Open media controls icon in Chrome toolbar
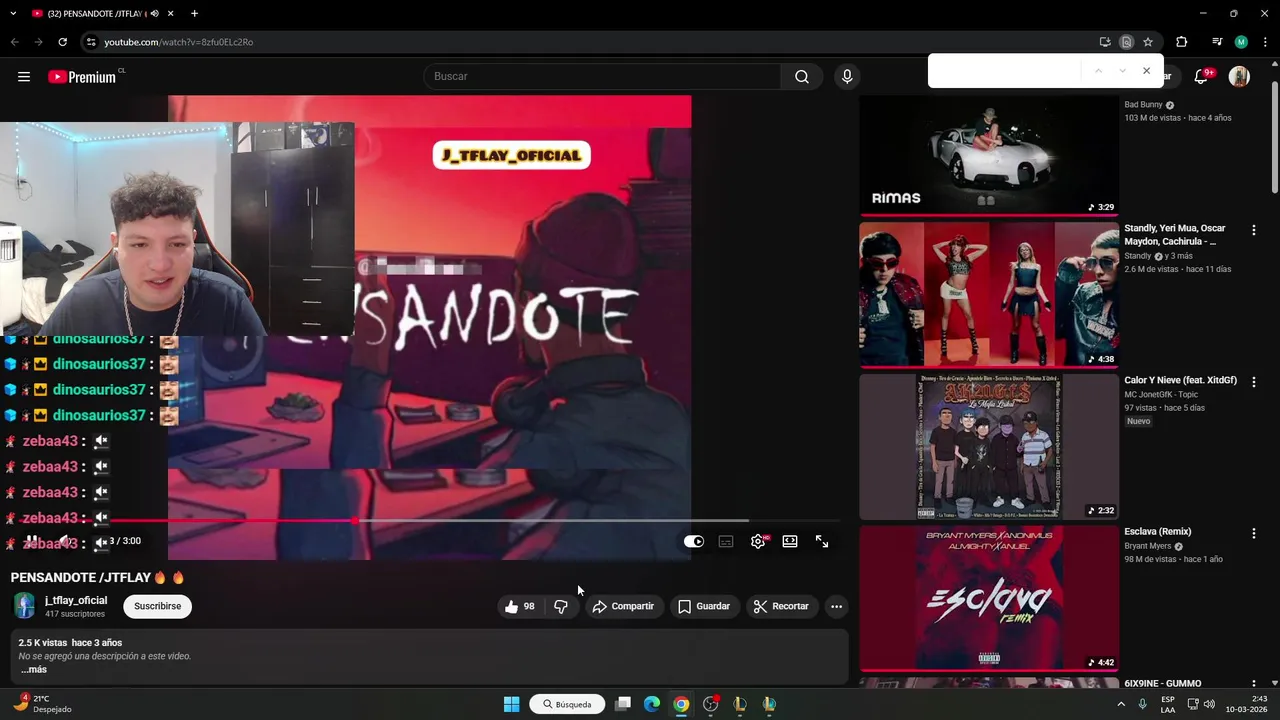Screen dimensions: 1280x720 tap(1217, 42)
